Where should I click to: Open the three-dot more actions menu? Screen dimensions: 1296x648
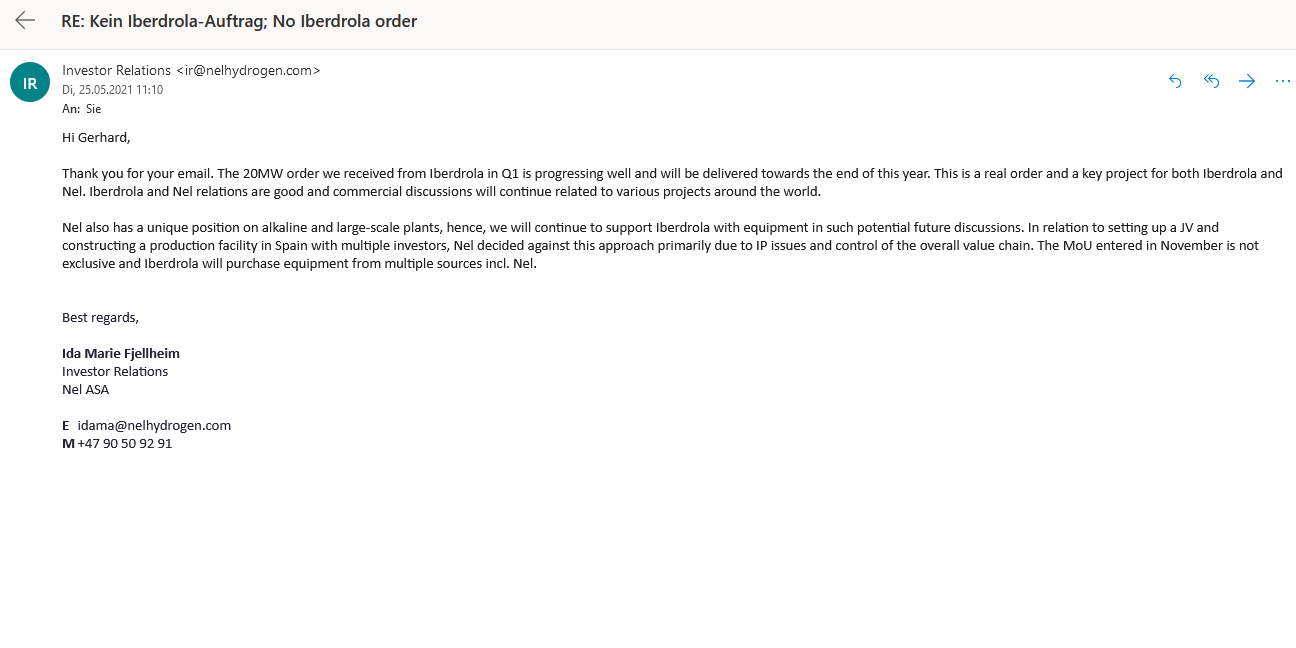point(1283,81)
